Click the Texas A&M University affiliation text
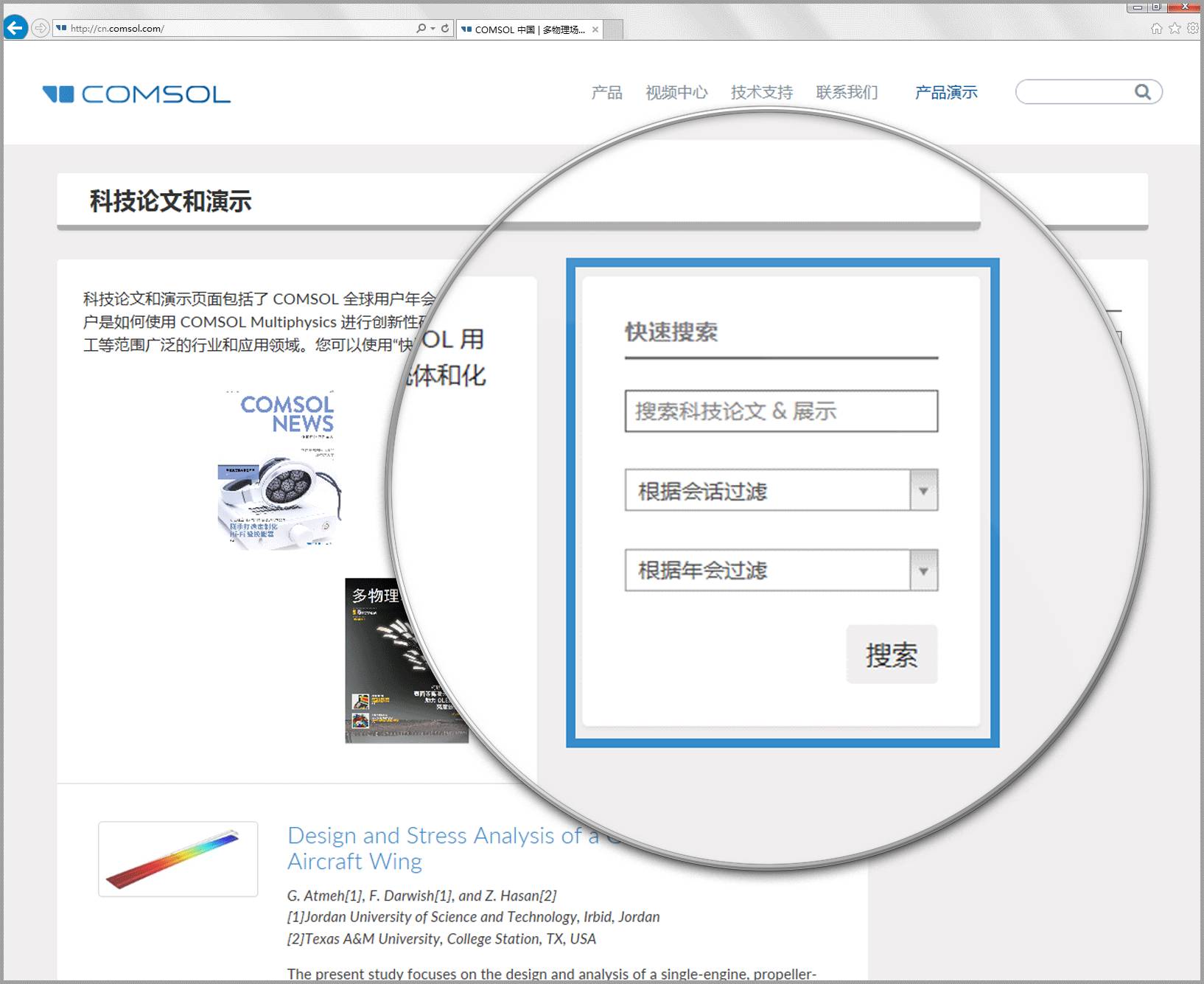 441,939
